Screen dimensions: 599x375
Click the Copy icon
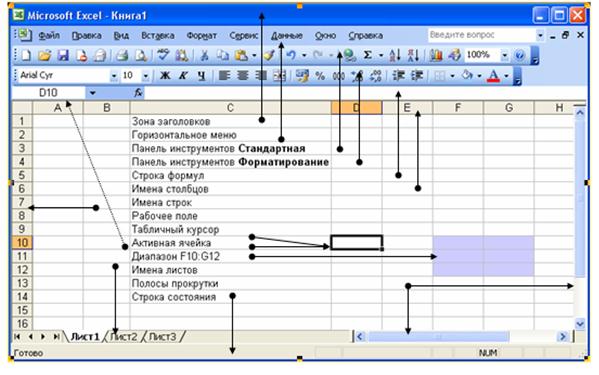(223, 56)
